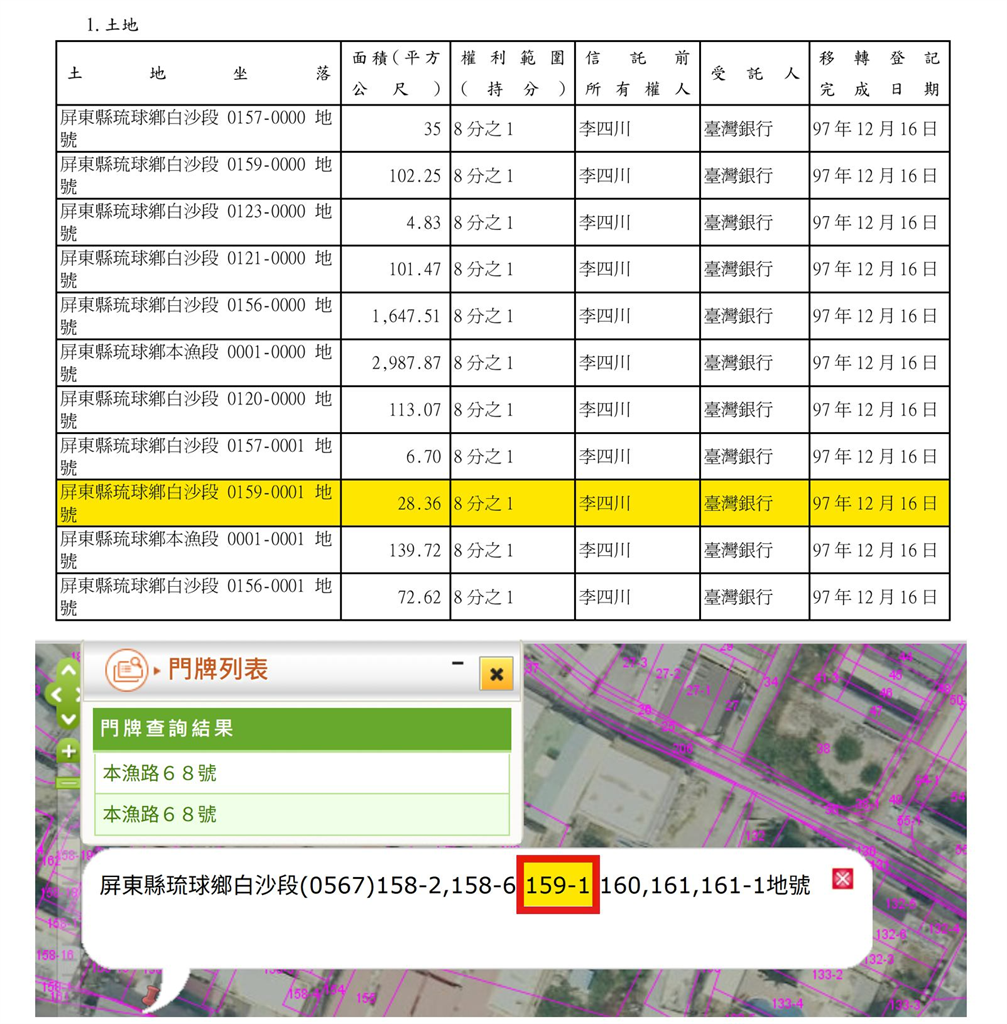Select the map zoom out minus icon
Viewport: 1007px width, 1024px height.
pyautogui.click(x=67, y=784)
